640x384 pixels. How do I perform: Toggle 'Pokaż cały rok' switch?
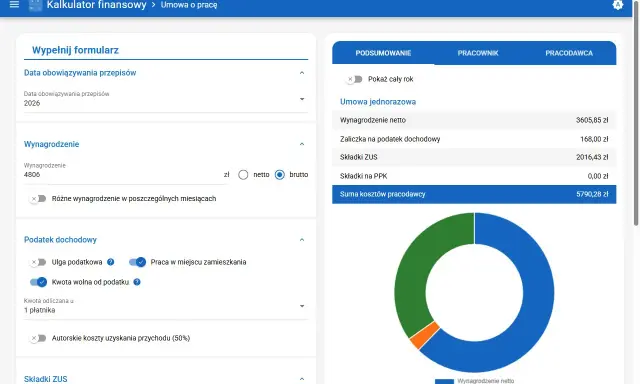353,79
